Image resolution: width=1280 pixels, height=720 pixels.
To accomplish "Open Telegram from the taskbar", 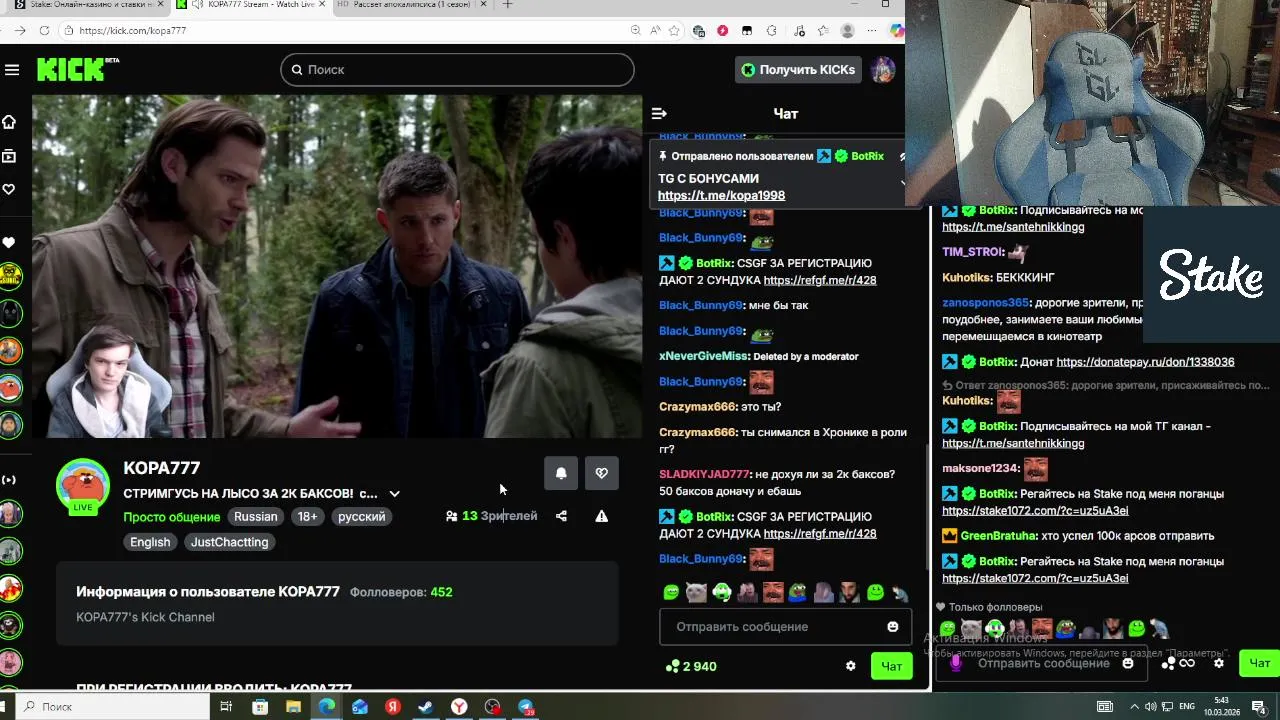I will [525, 707].
